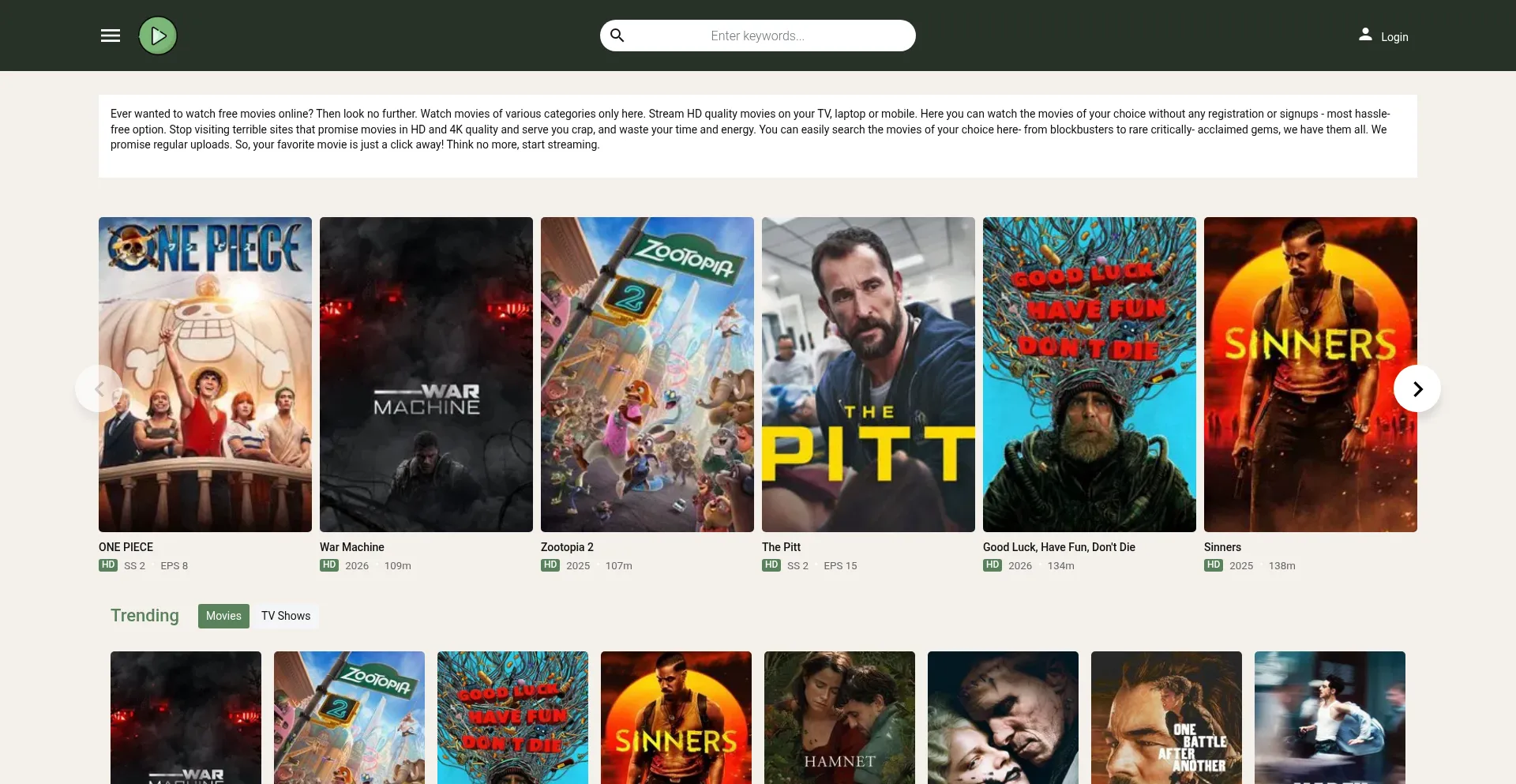Click "107m" under Zootopia 2

tap(618, 566)
